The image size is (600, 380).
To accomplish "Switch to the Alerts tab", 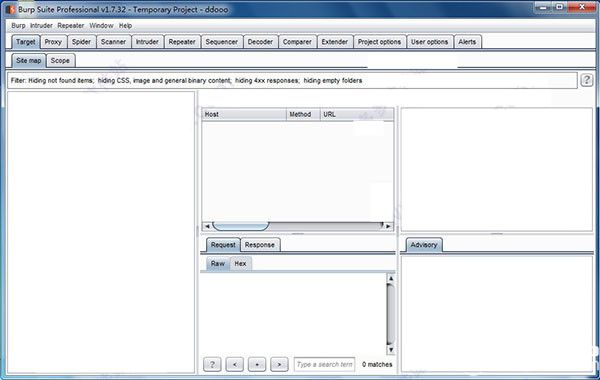I will tap(467, 42).
